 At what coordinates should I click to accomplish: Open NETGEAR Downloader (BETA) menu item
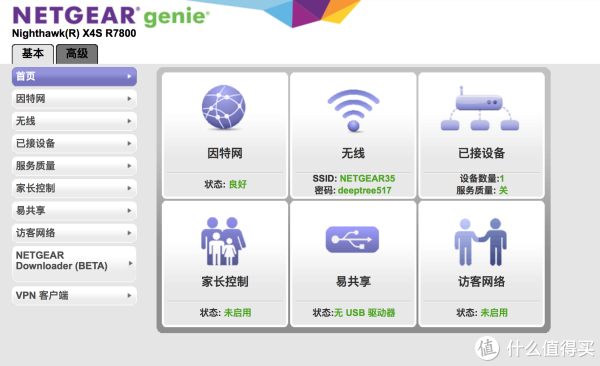coord(74,263)
